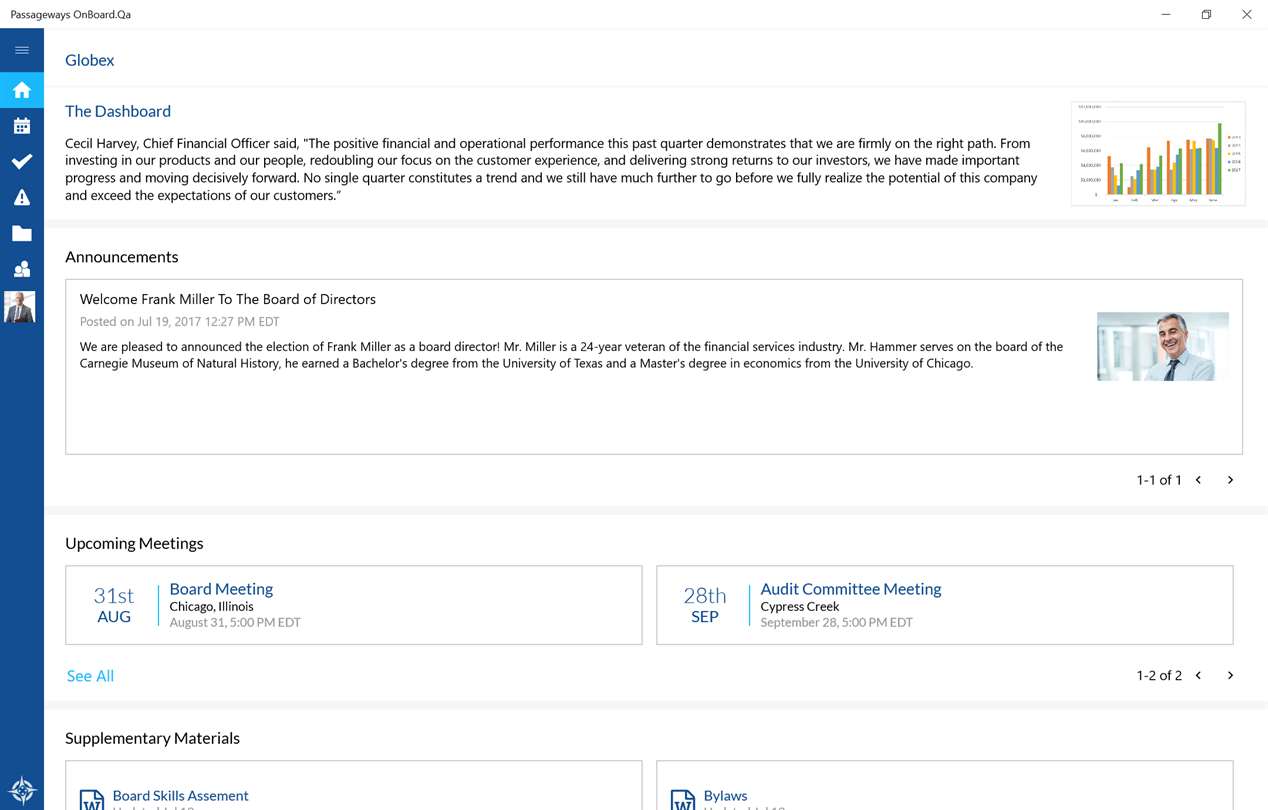Open the Audit Committee Meeting entry
The height and width of the screenshot is (810, 1268).
[850, 589]
